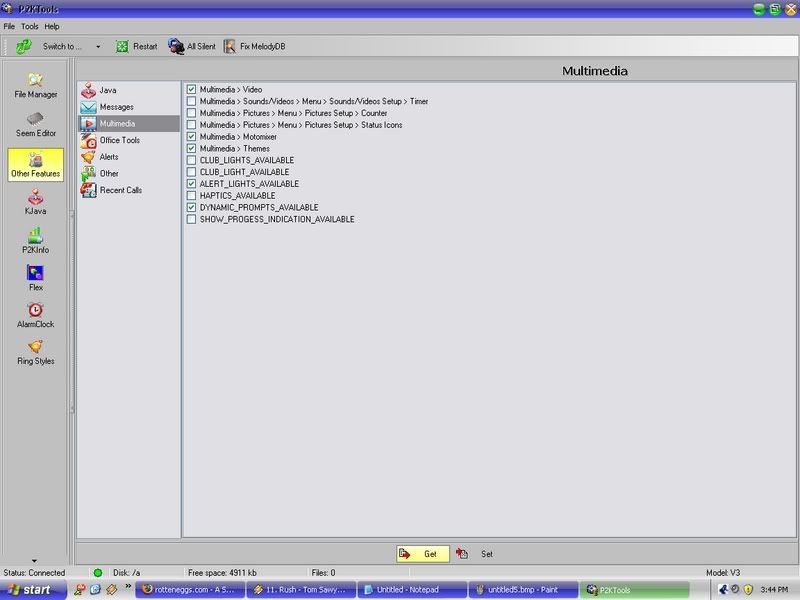Toggle the Multimedia > Video checkbox

coord(191,89)
